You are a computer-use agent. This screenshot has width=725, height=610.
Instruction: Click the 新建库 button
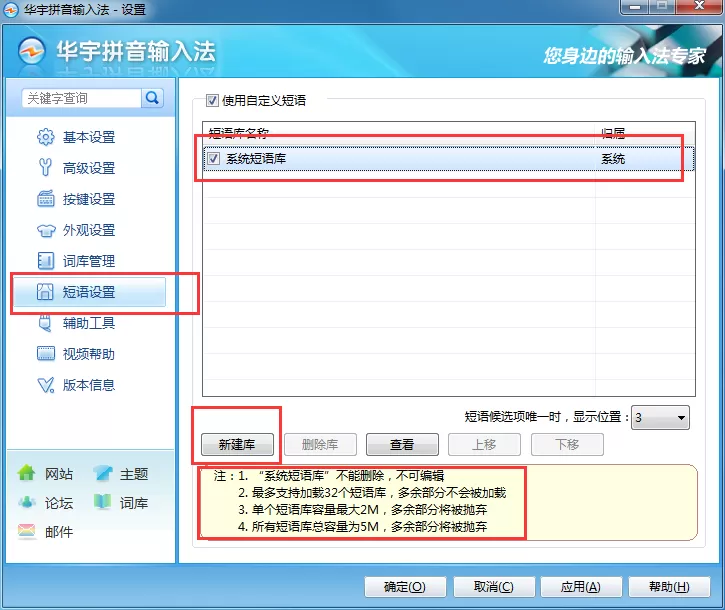pos(237,444)
